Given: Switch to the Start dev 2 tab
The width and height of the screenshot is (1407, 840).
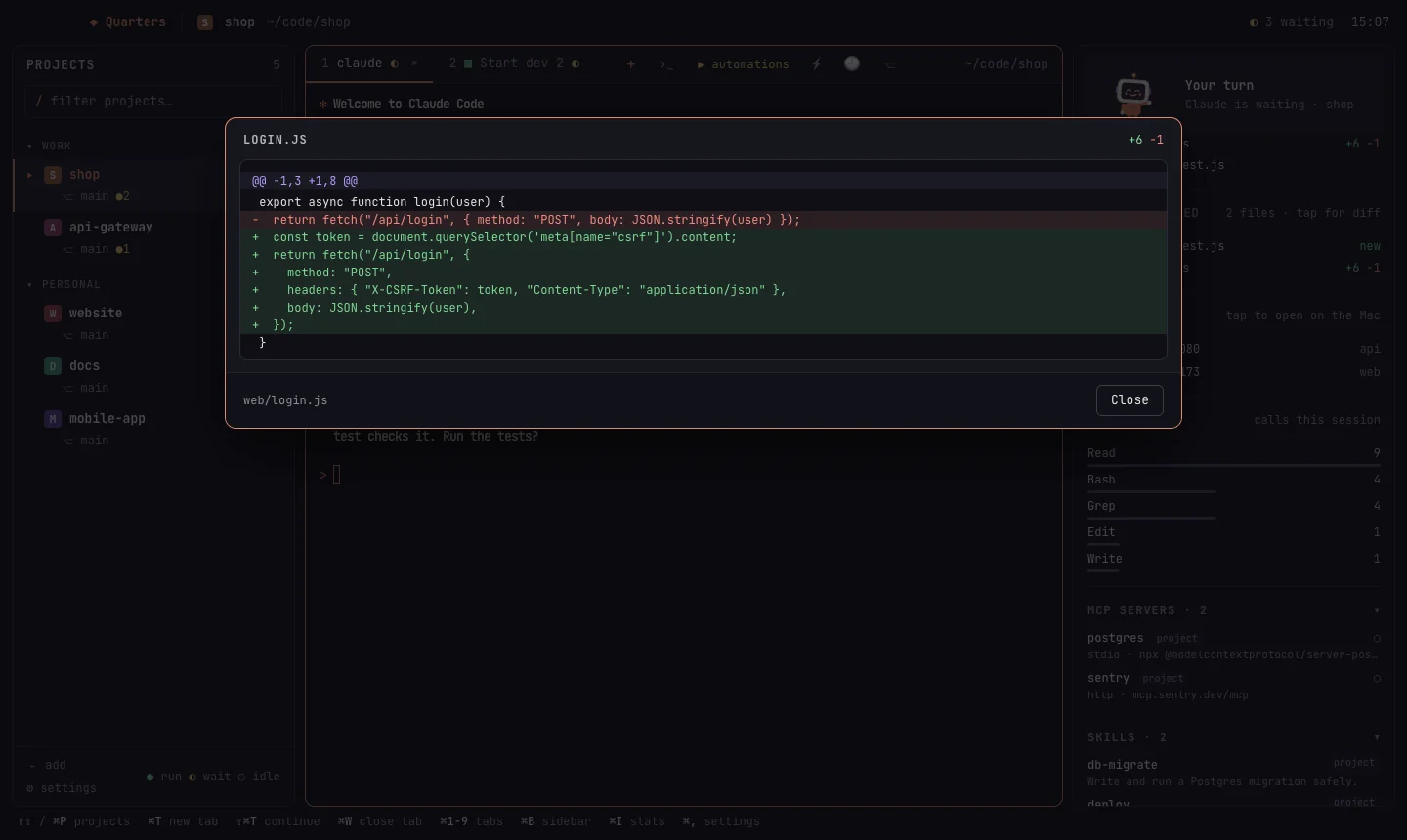Looking at the screenshot, I should pos(514,63).
